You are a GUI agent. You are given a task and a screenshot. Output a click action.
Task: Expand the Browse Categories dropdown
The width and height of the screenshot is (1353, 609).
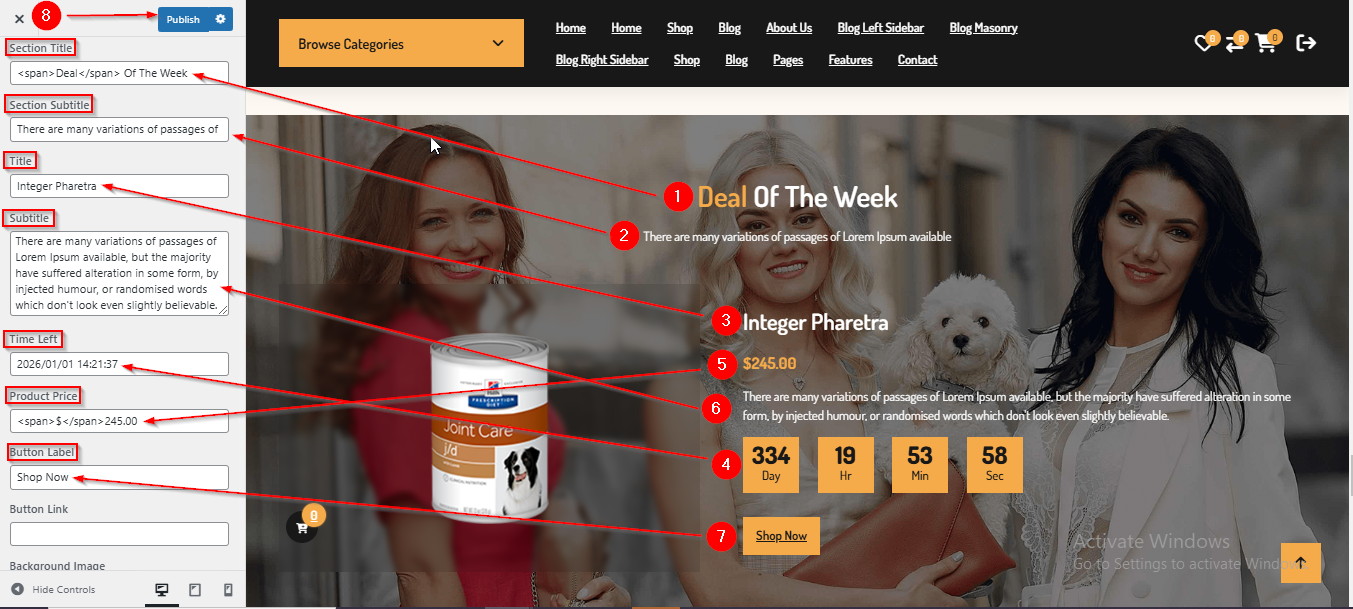[x=401, y=43]
